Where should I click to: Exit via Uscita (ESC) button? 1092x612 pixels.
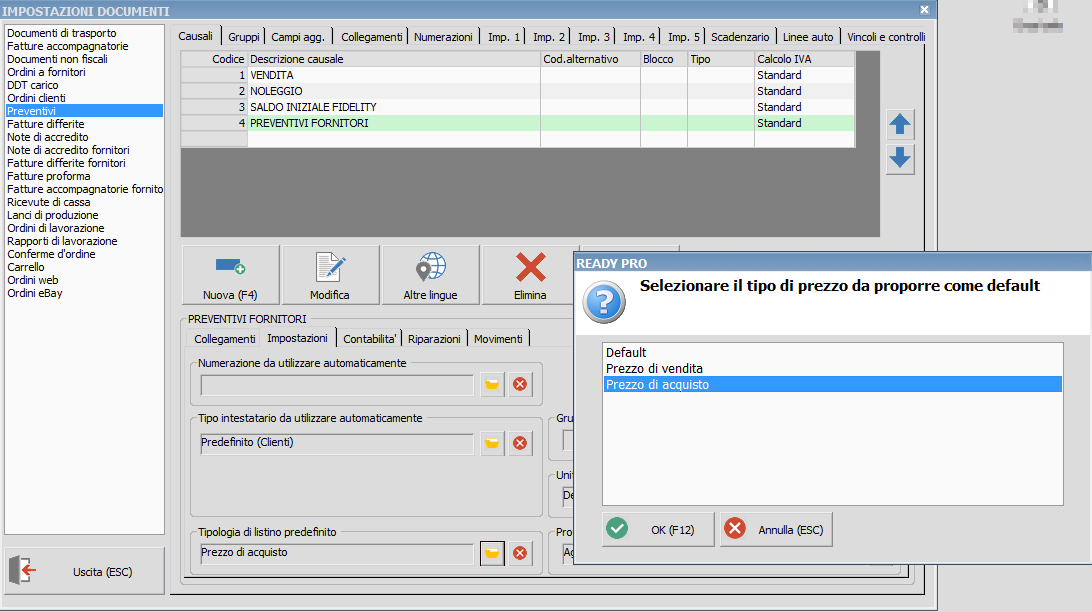(x=85, y=572)
